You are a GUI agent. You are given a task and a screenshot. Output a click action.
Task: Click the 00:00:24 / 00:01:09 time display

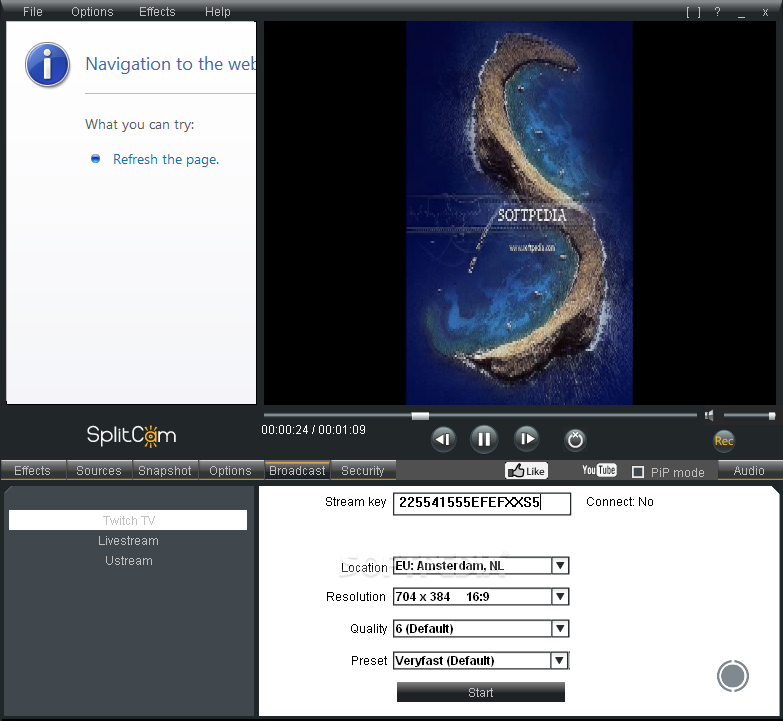(314, 430)
